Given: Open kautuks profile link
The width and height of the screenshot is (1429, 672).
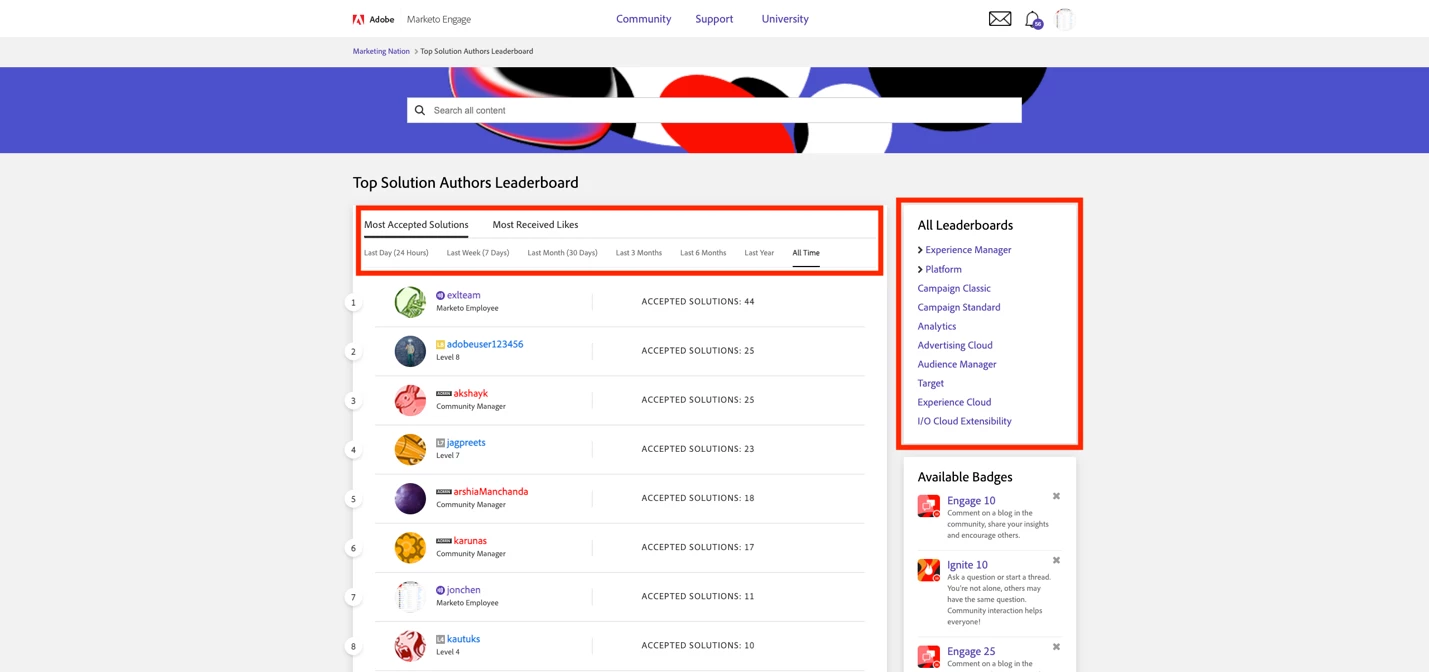Looking at the screenshot, I should 463,639.
